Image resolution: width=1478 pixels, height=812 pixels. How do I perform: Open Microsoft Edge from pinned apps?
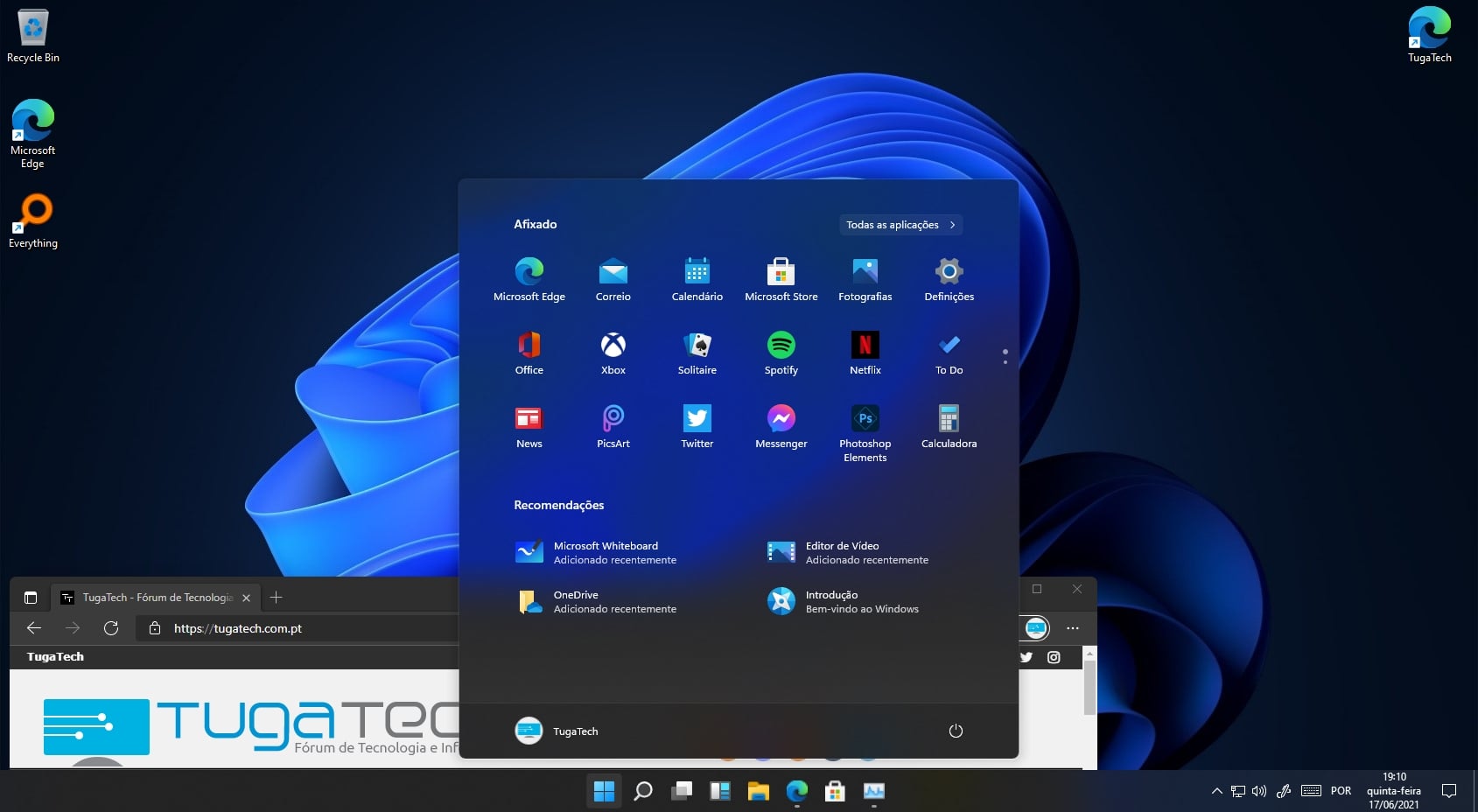529,280
